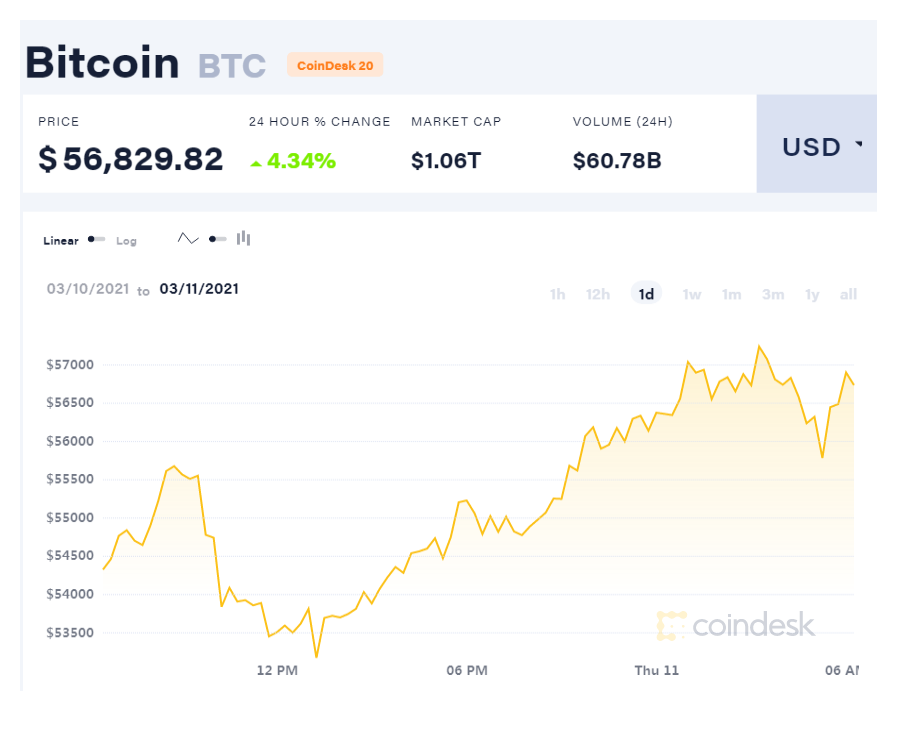
Task: Click the green up-arrow change indicator
Action: (x=256, y=164)
